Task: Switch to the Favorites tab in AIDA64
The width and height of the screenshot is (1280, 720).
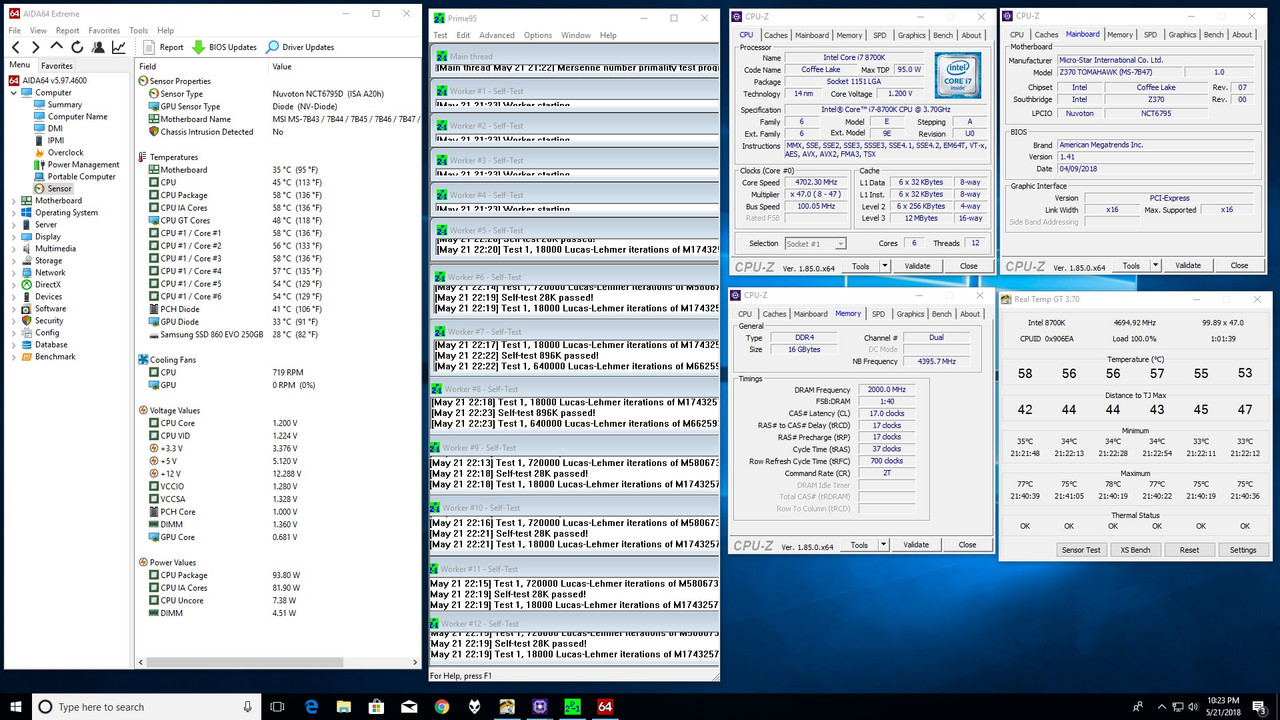Action: [57, 65]
